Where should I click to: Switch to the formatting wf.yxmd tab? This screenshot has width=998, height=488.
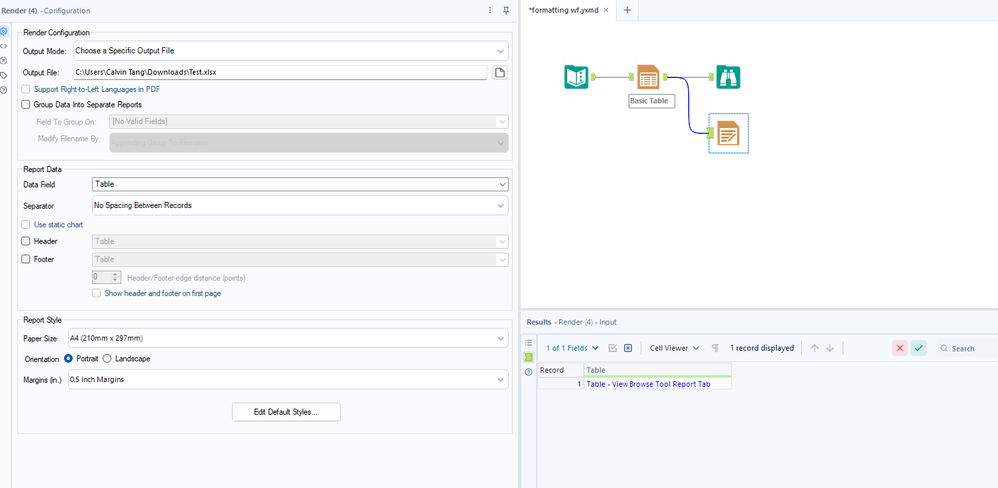pos(563,10)
